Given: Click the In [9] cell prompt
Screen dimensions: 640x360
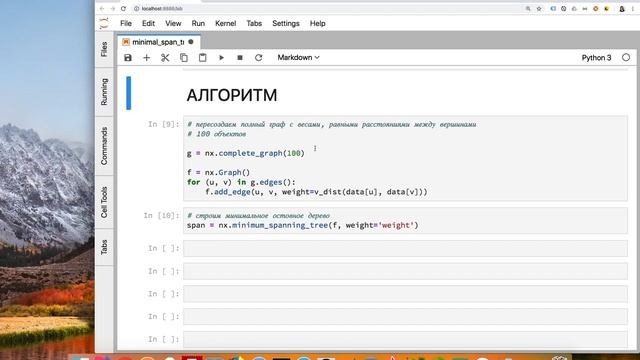Looking at the screenshot, I should [x=163, y=124].
